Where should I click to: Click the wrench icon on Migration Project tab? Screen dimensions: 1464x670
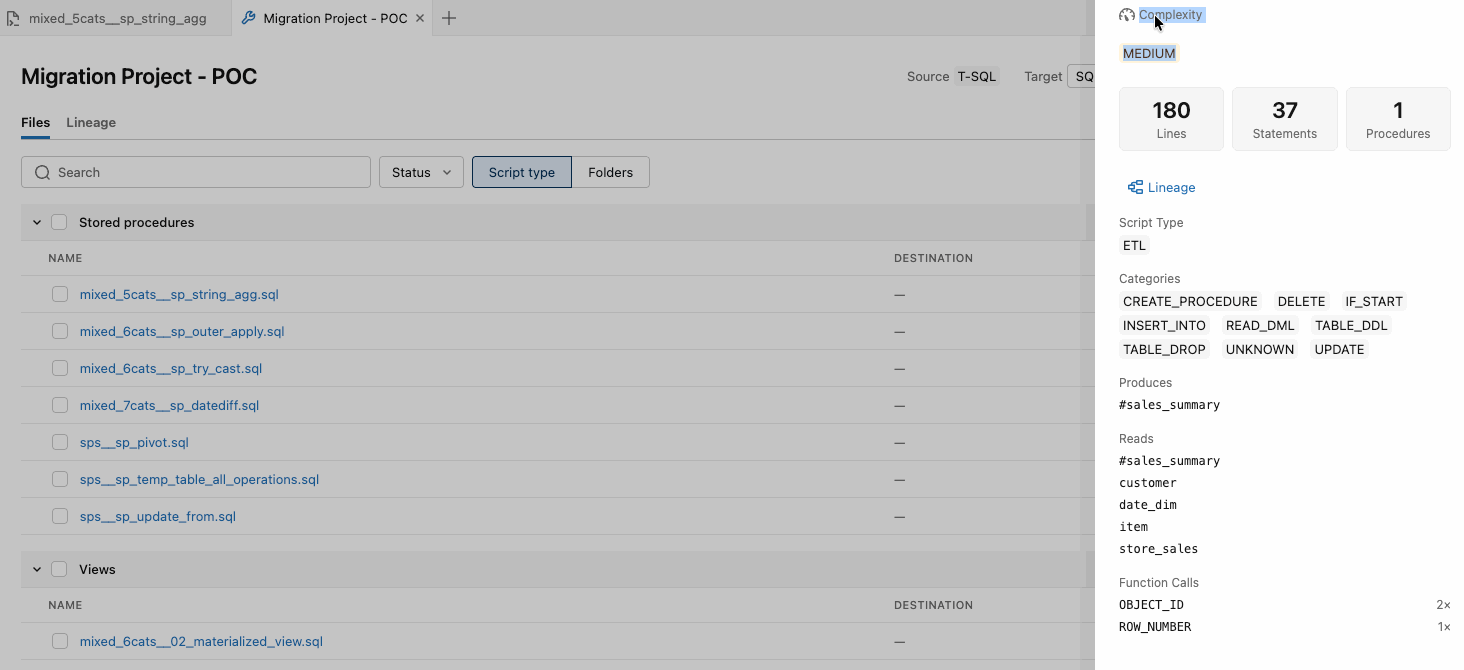pos(249,18)
